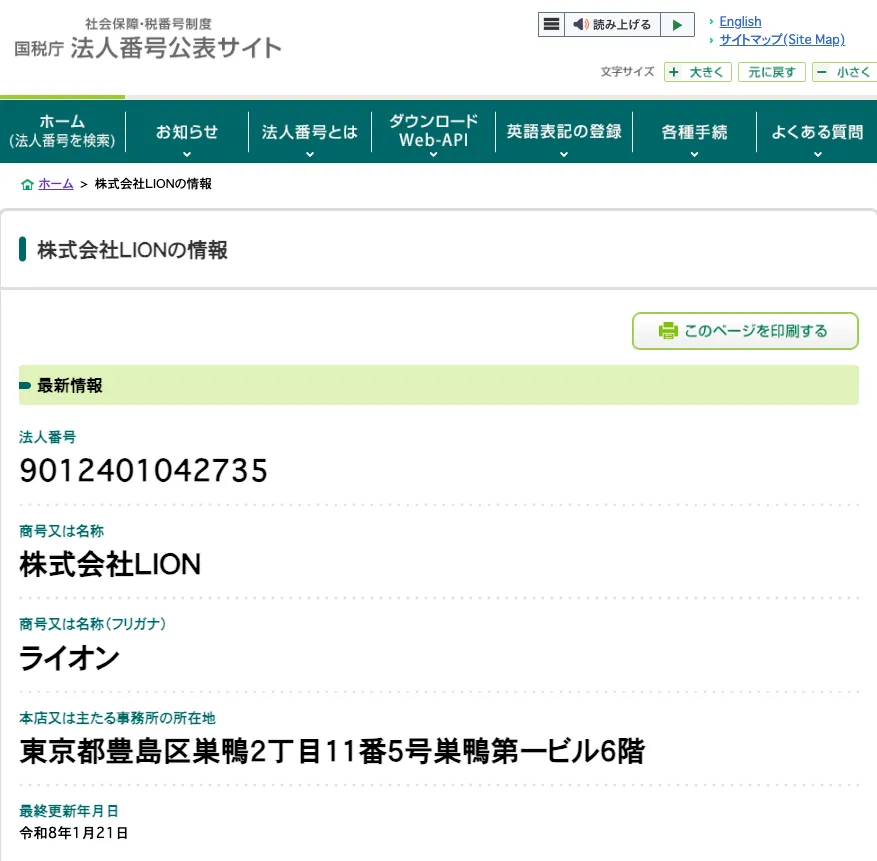Screen dimensions: 877x861
Task: Click the 最終更新年月日 label
Action: point(69,811)
